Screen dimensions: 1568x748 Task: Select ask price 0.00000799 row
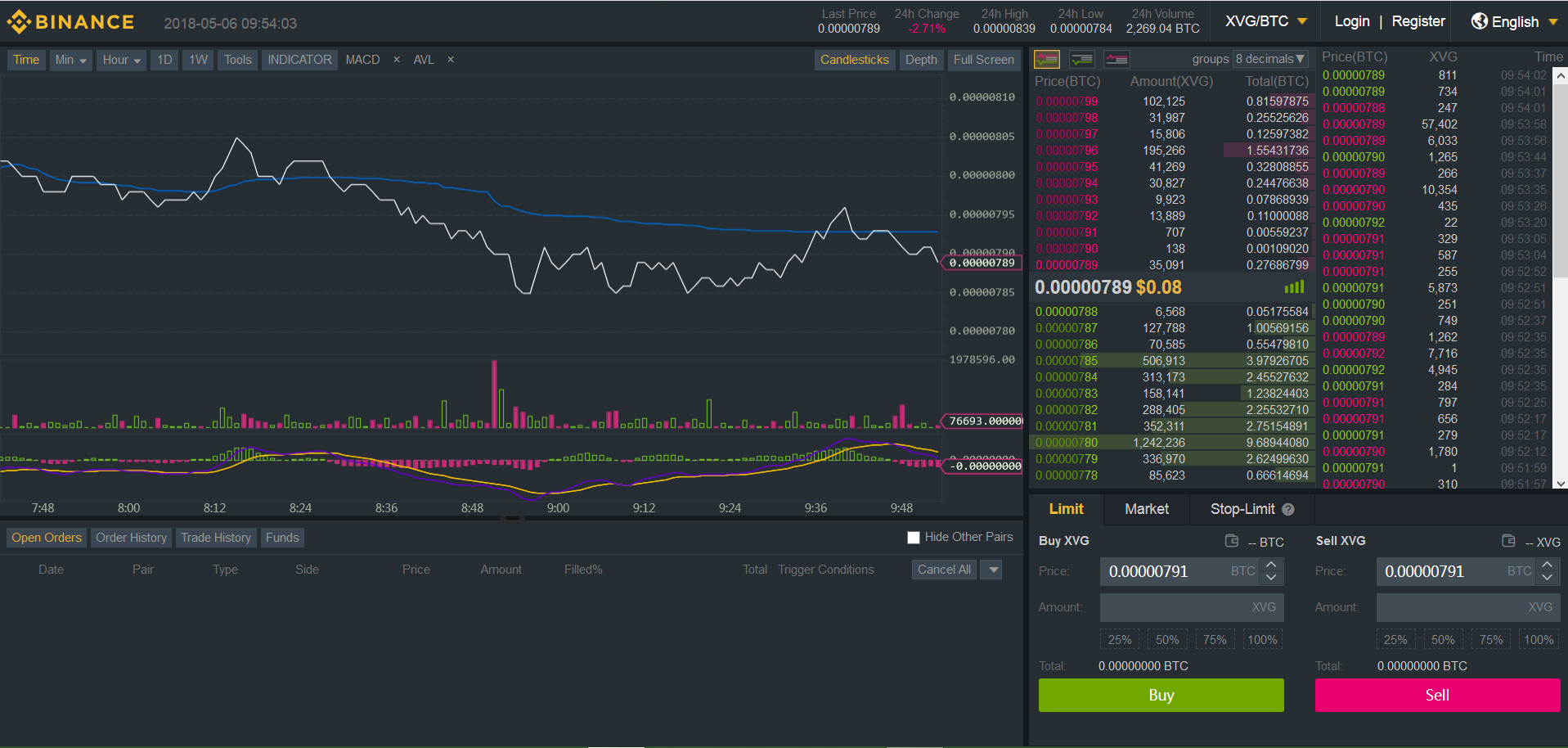click(1172, 101)
